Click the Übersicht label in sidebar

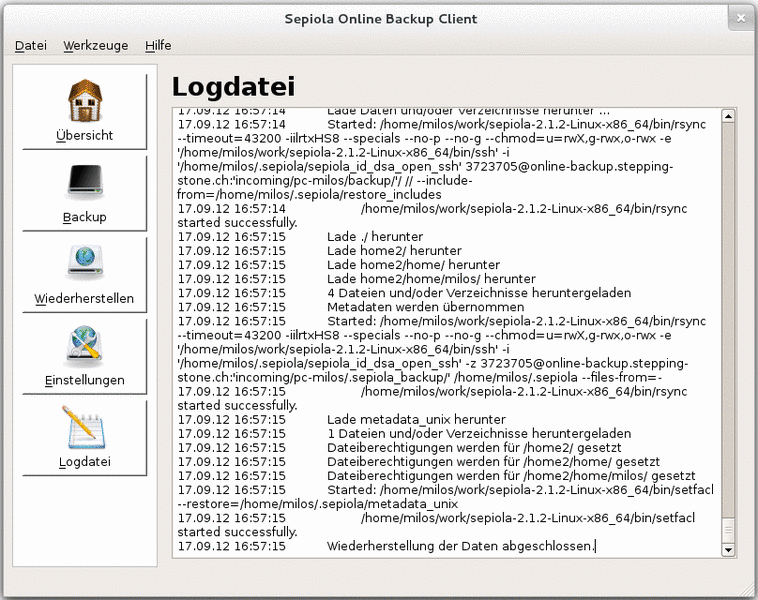[85, 135]
